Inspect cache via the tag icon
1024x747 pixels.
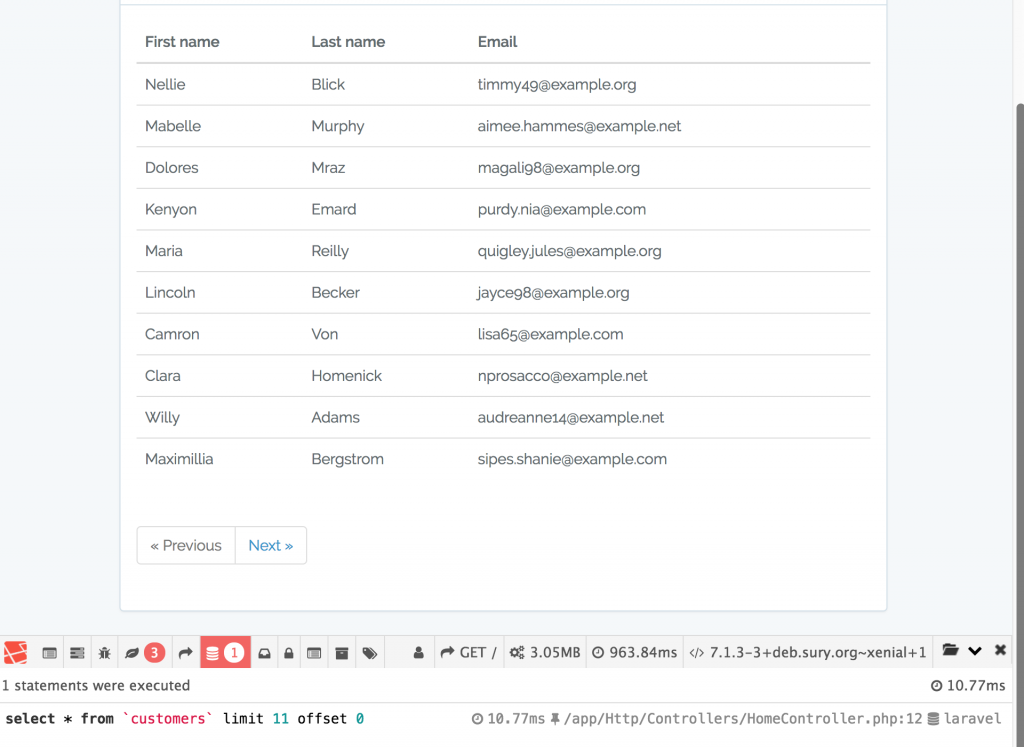[370, 651]
